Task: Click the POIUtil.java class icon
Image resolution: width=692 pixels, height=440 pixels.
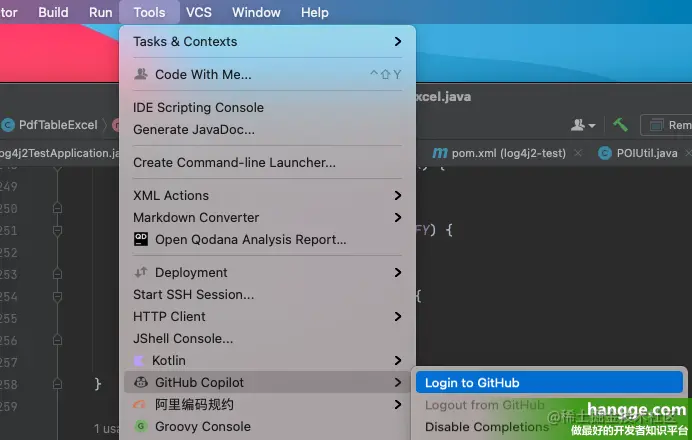Action: click(605, 153)
